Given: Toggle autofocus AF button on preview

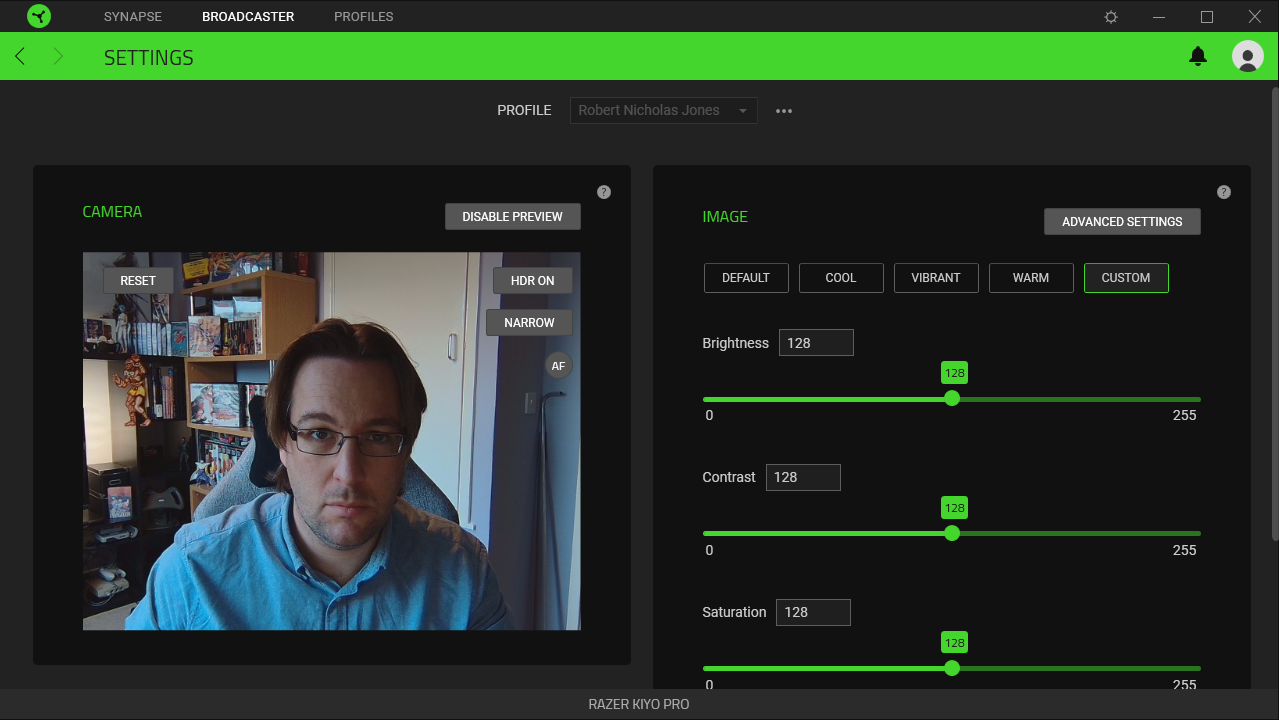Looking at the screenshot, I should pos(559,366).
